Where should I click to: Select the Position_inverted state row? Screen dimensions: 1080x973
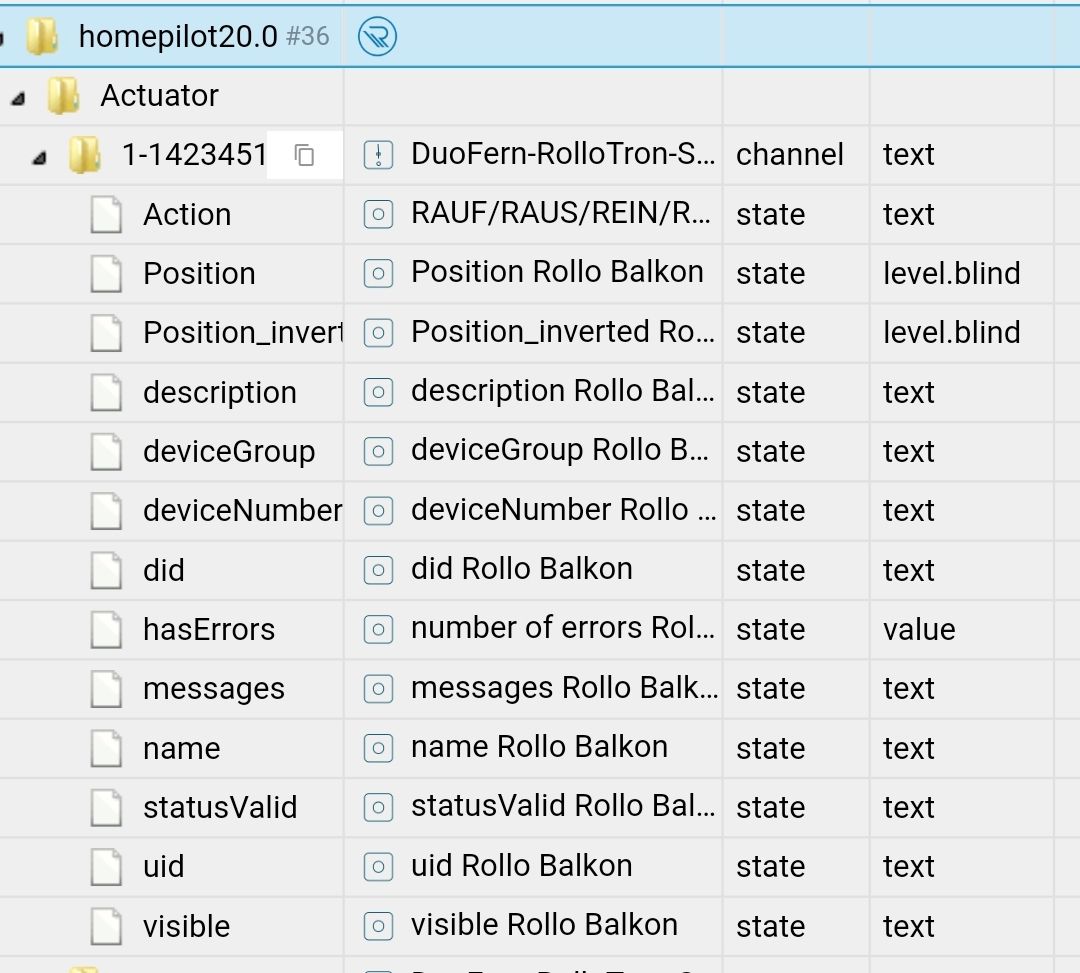point(241,333)
